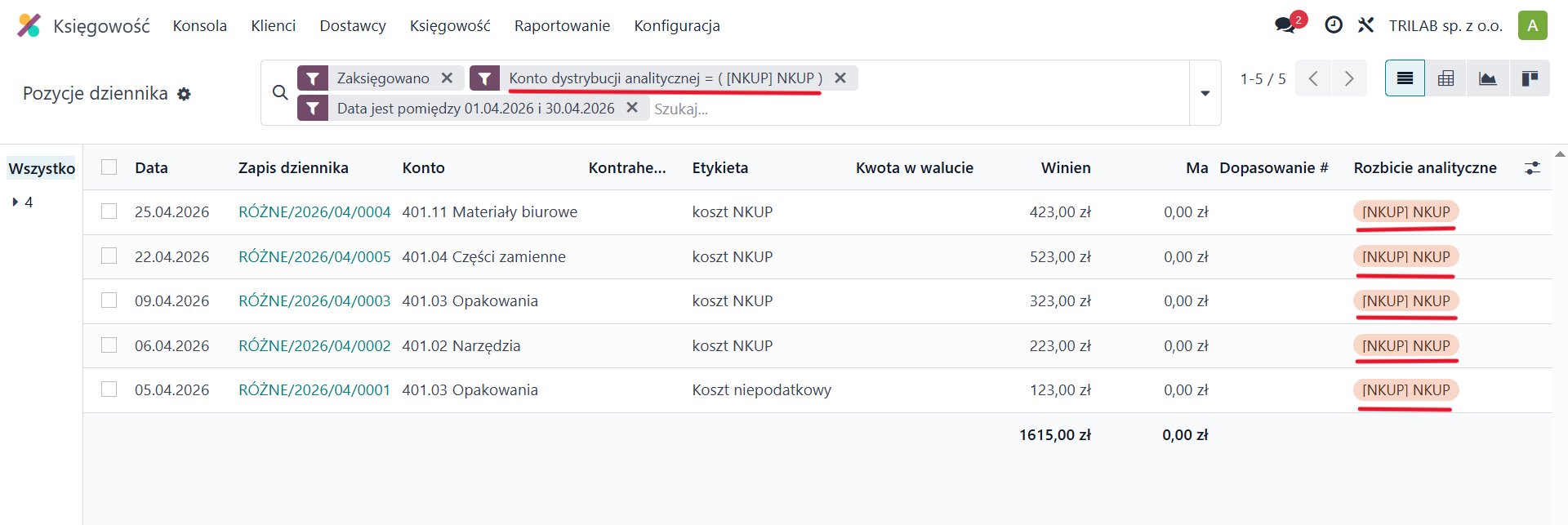The image size is (1568, 525).
Task: Click NKUP analytic tag in 523,00 zł row
Action: point(1405,256)
